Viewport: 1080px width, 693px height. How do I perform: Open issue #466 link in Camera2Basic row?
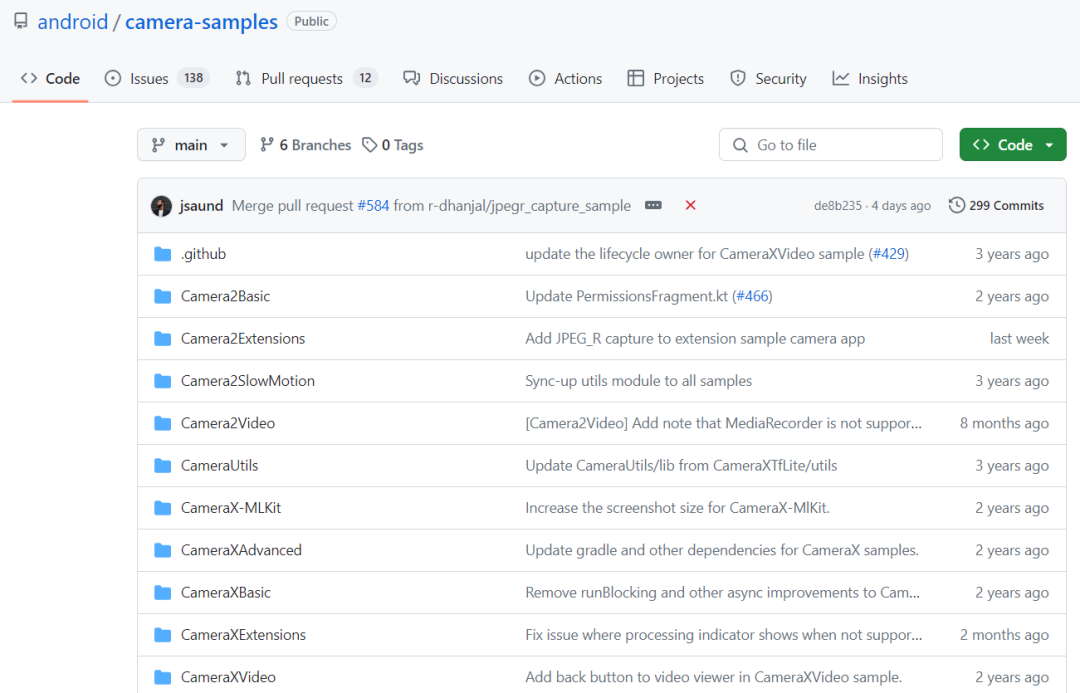[752, 296]
